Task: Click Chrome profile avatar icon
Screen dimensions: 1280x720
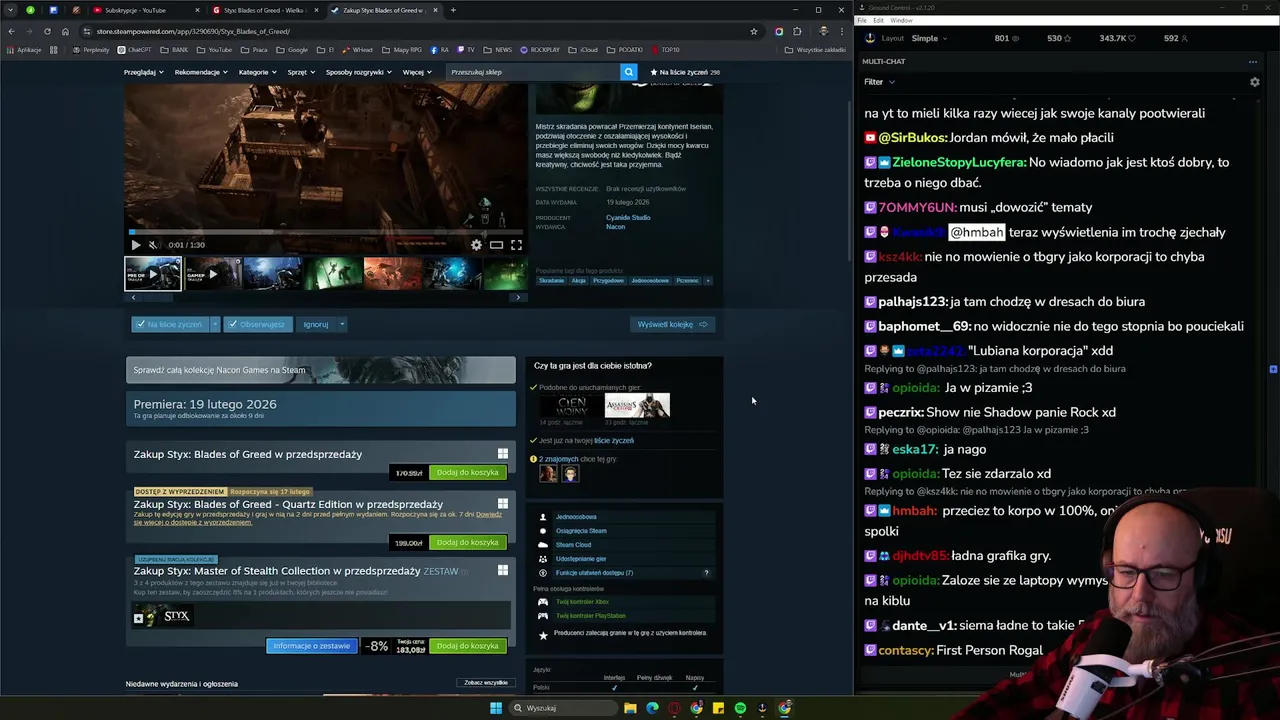Action: [823, 31]
